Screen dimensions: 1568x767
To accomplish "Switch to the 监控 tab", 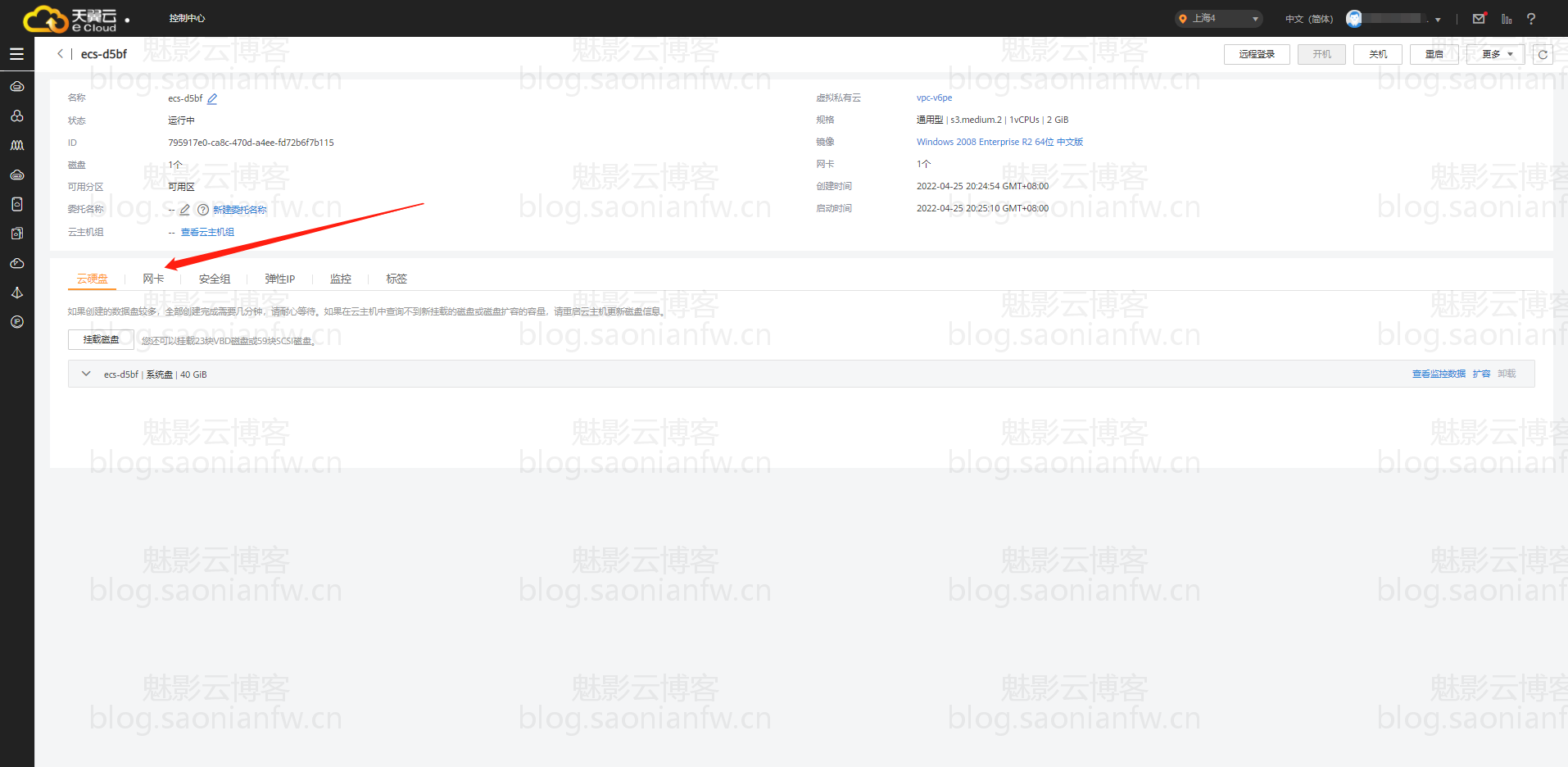I will [340, 279].
